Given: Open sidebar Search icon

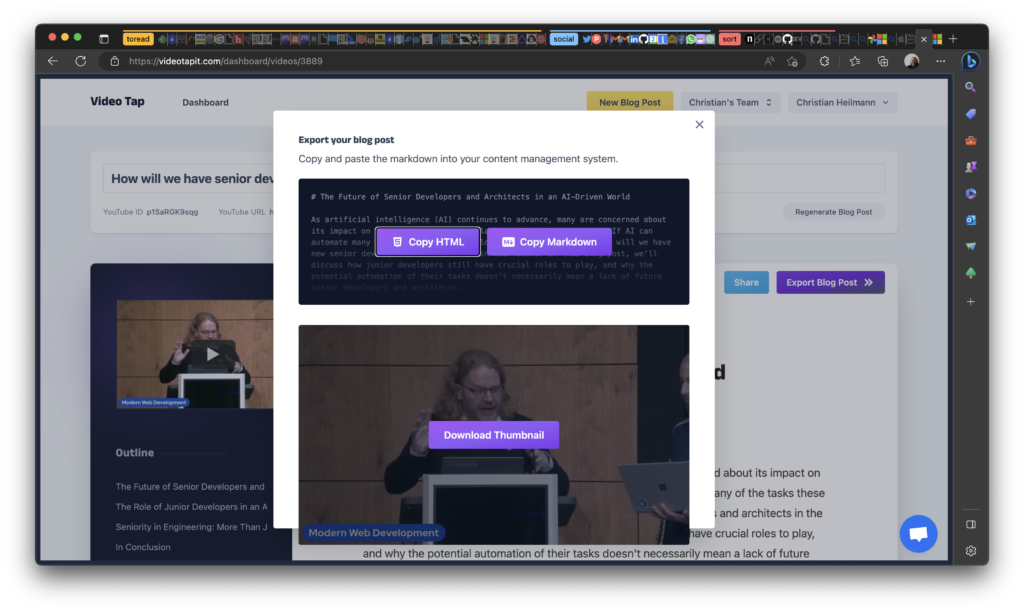Looking at the screenshot, I should (x=970, y=87).
